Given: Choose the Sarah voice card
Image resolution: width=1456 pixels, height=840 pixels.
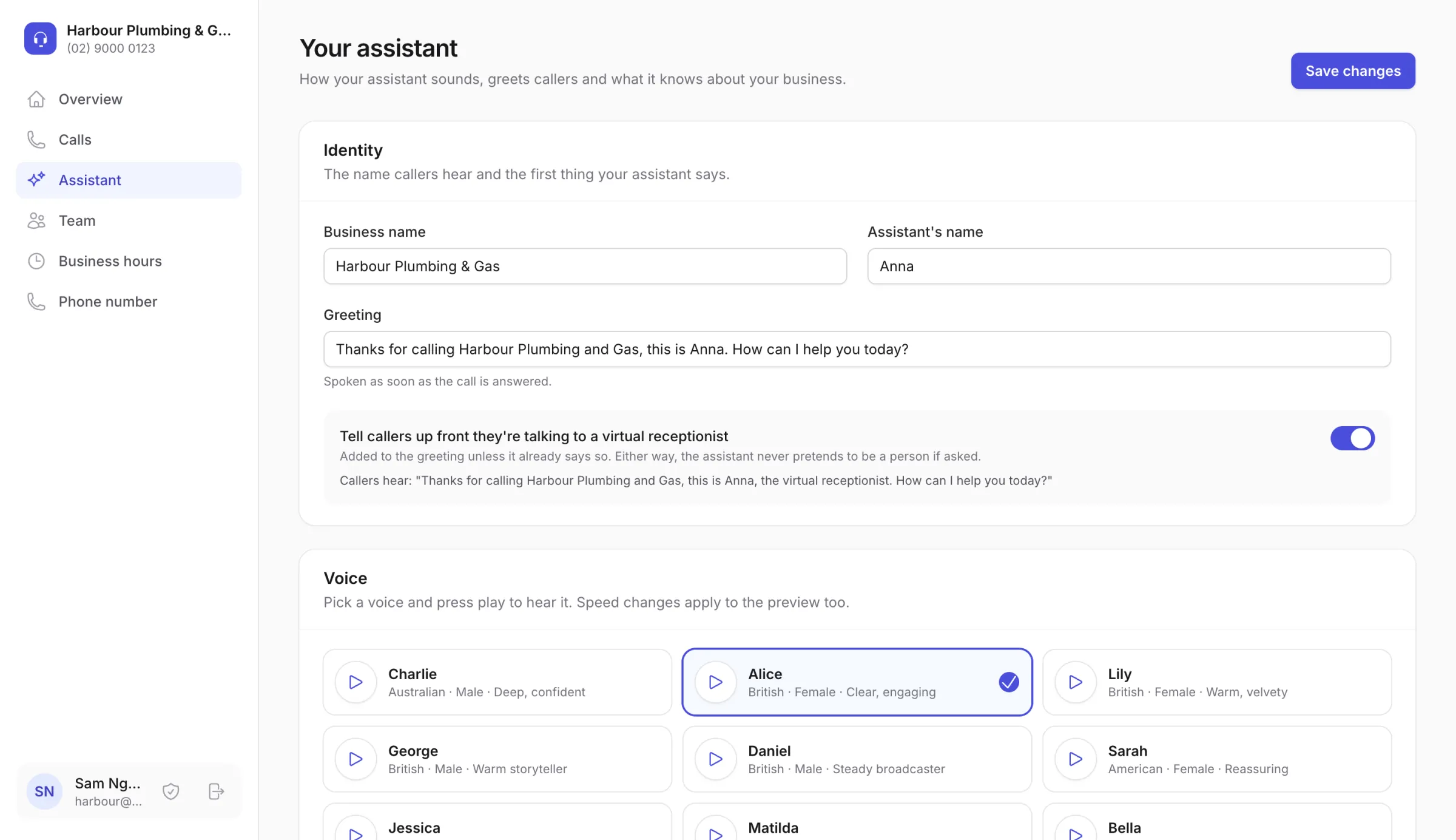Looking at the screenshot, I should pos(1217,759).
